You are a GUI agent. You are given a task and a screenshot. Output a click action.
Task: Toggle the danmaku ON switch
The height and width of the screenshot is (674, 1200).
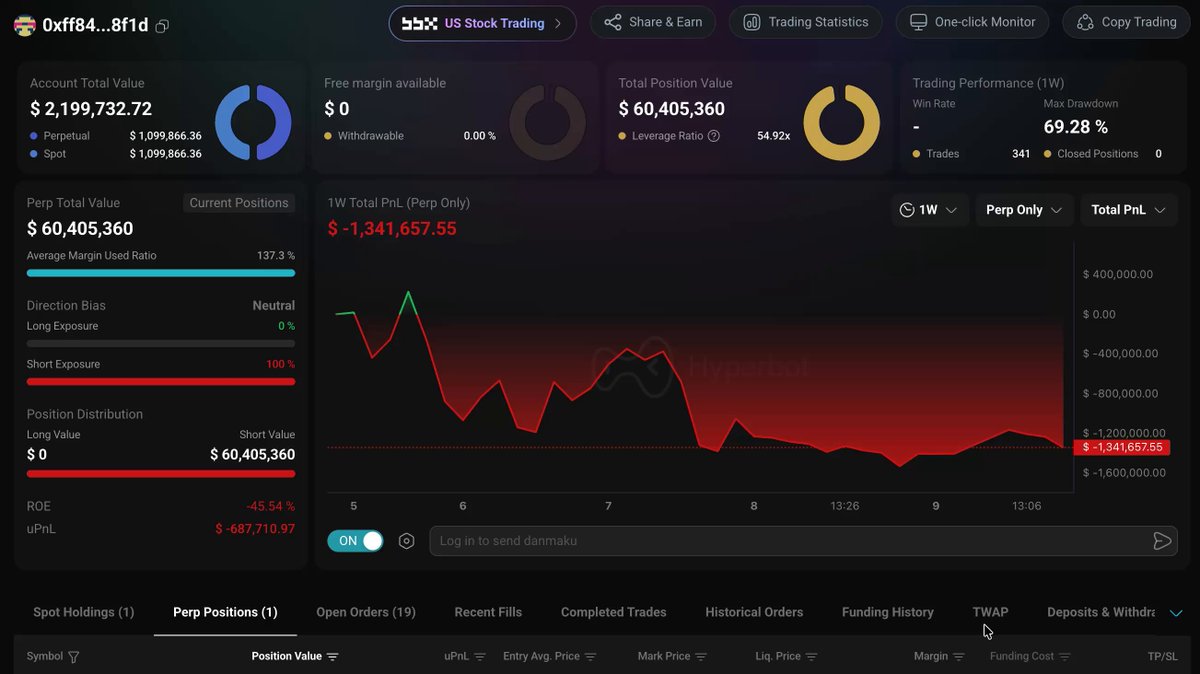pos(355,541)
